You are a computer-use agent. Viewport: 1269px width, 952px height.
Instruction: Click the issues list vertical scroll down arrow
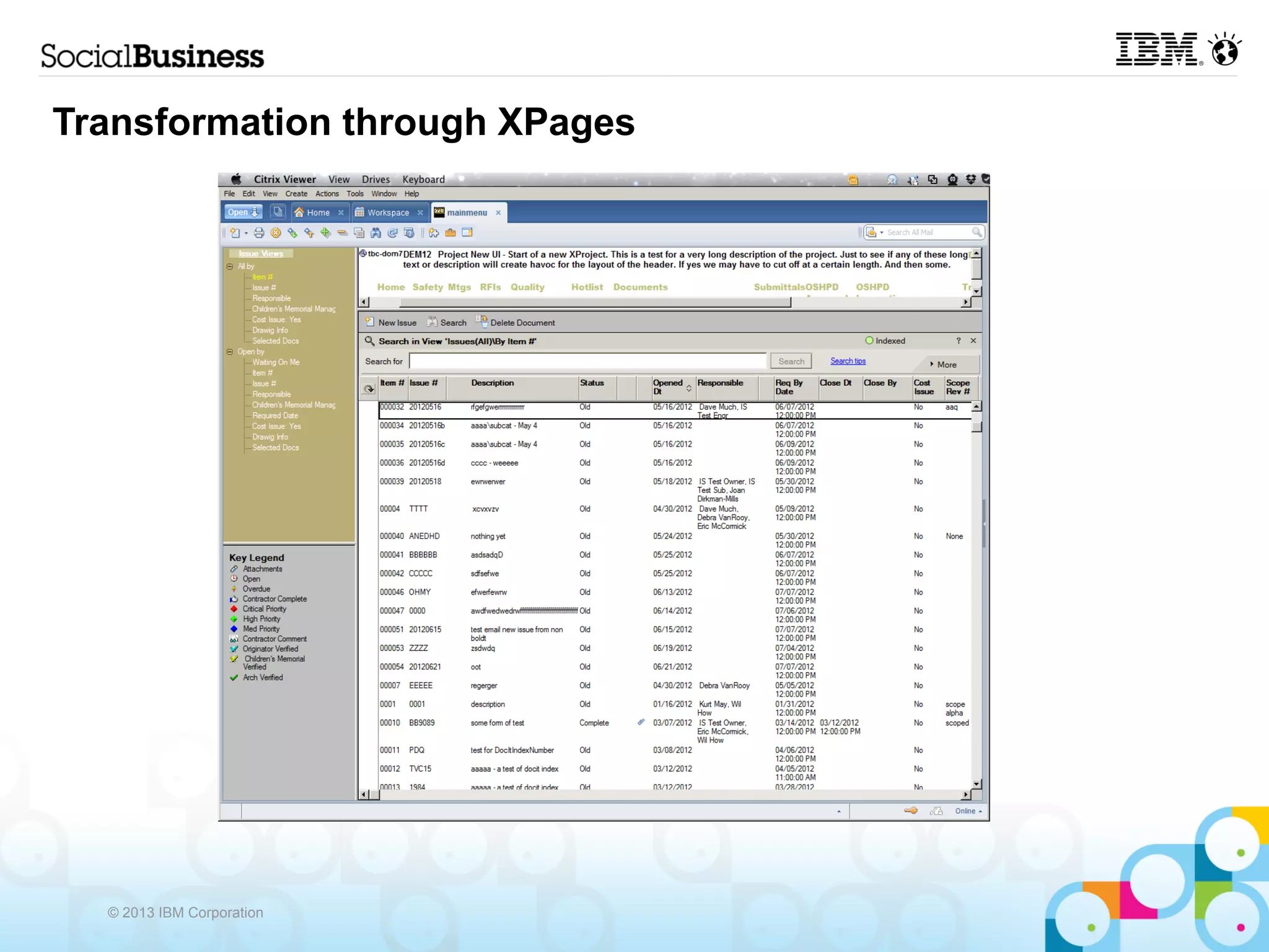click(x=977, y=784)
